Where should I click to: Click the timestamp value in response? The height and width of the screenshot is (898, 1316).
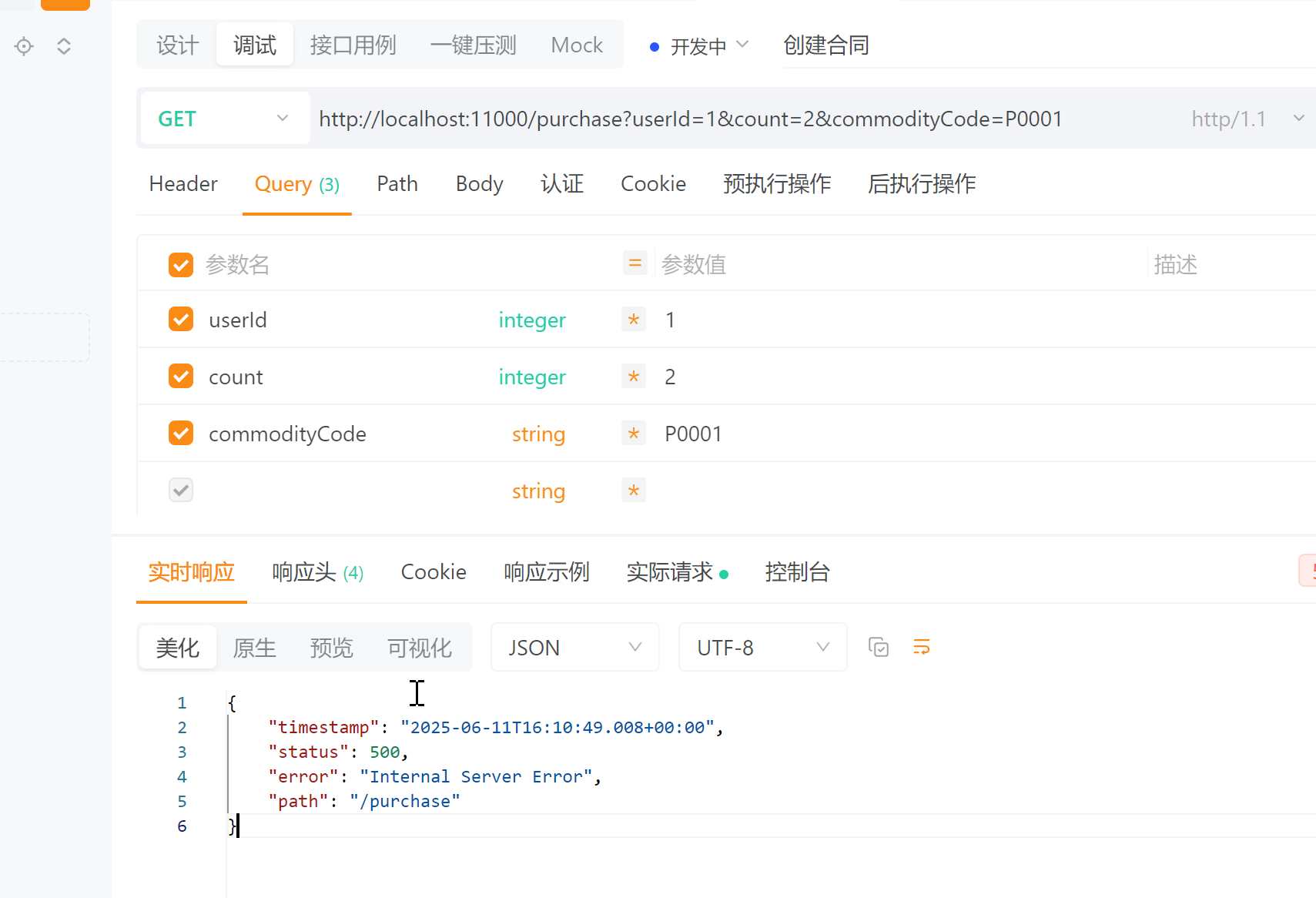pyautogui.click(x=558, y=727)
